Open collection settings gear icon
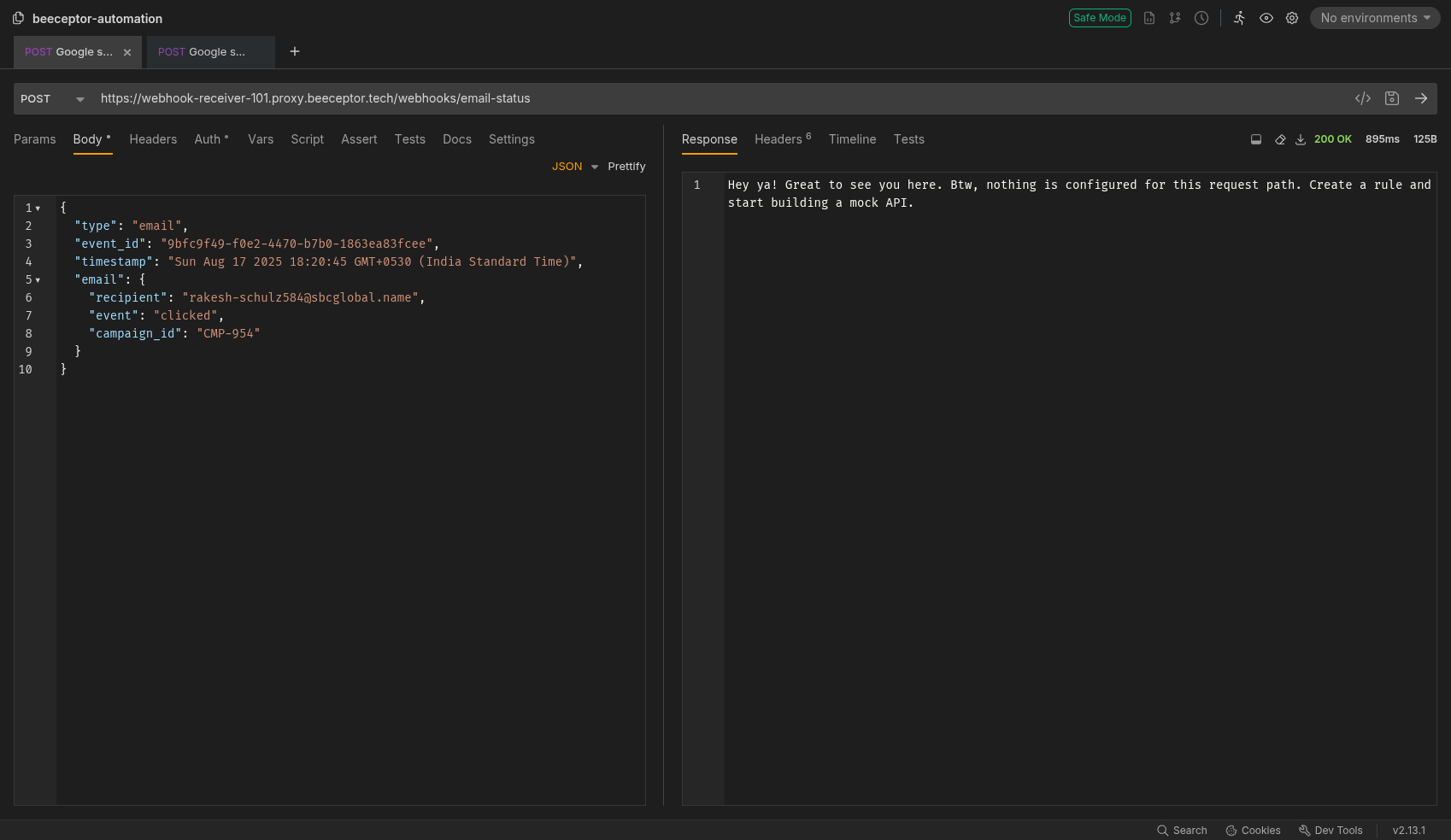The height and width of the screenshot is (840, 1451). click(1292, 18)
